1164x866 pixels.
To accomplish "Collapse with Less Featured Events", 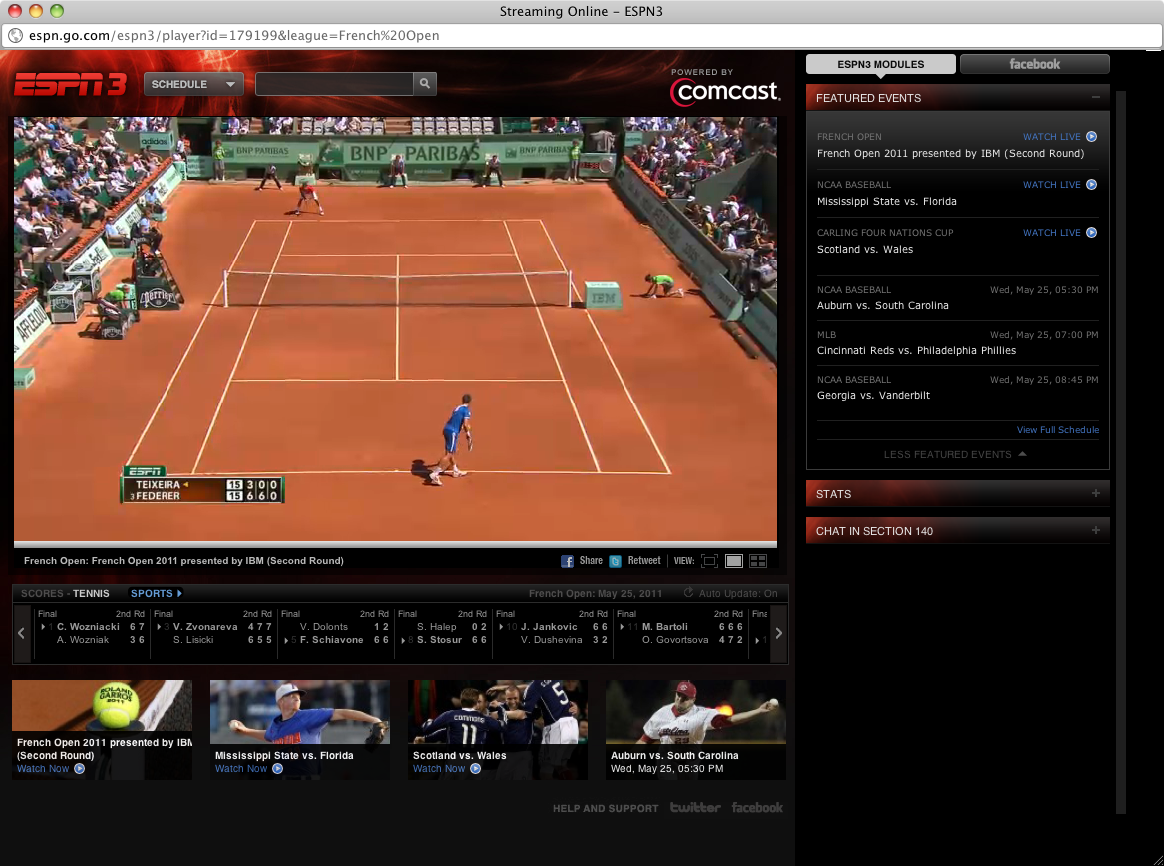I will coord(955,454).
